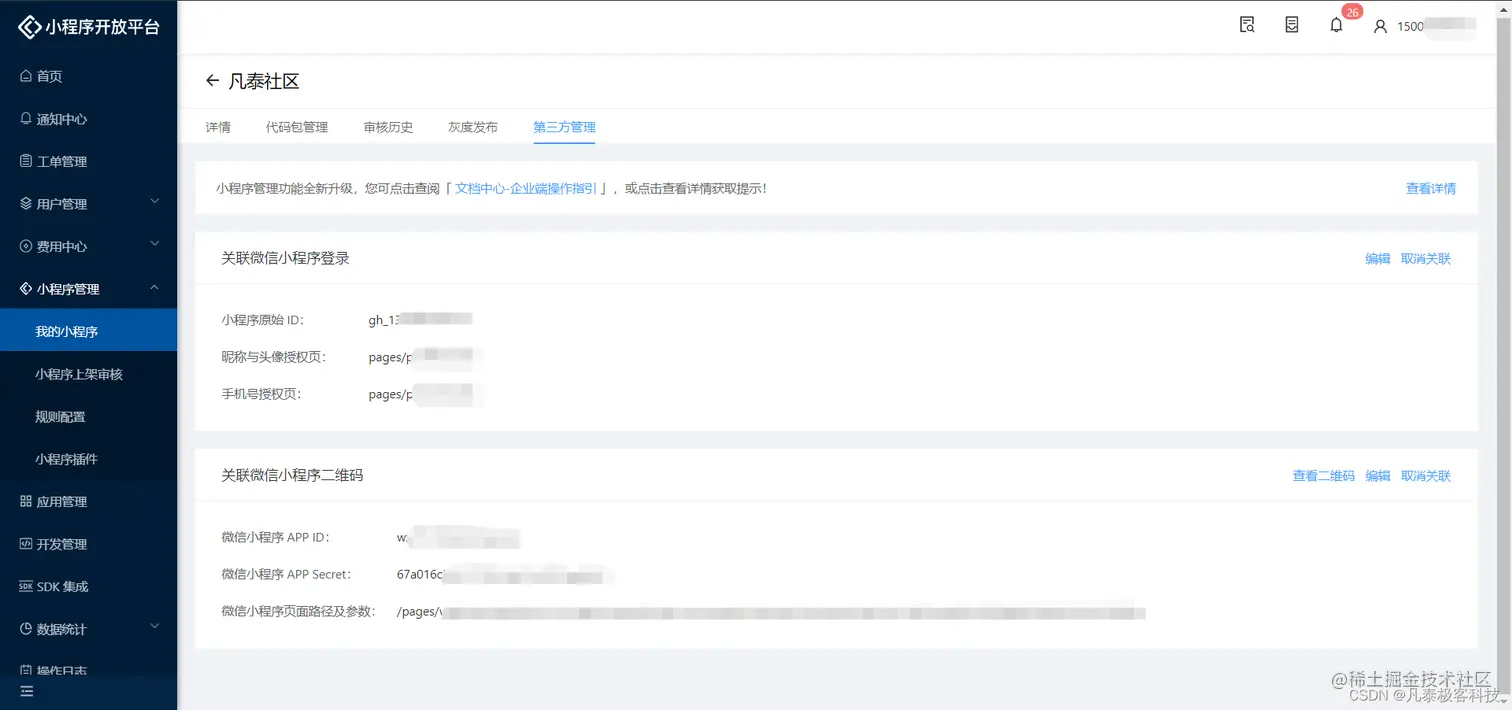Open 开发管理 from the sidebar
This screenshot has height=710, width=1512.
pos(60,543)
